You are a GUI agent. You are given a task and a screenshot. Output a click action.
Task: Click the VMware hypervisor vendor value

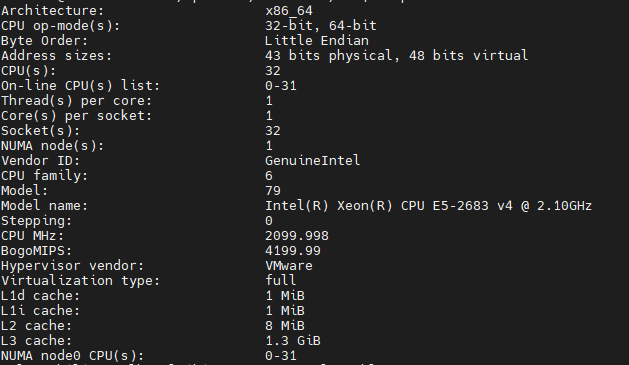point(289,266)
